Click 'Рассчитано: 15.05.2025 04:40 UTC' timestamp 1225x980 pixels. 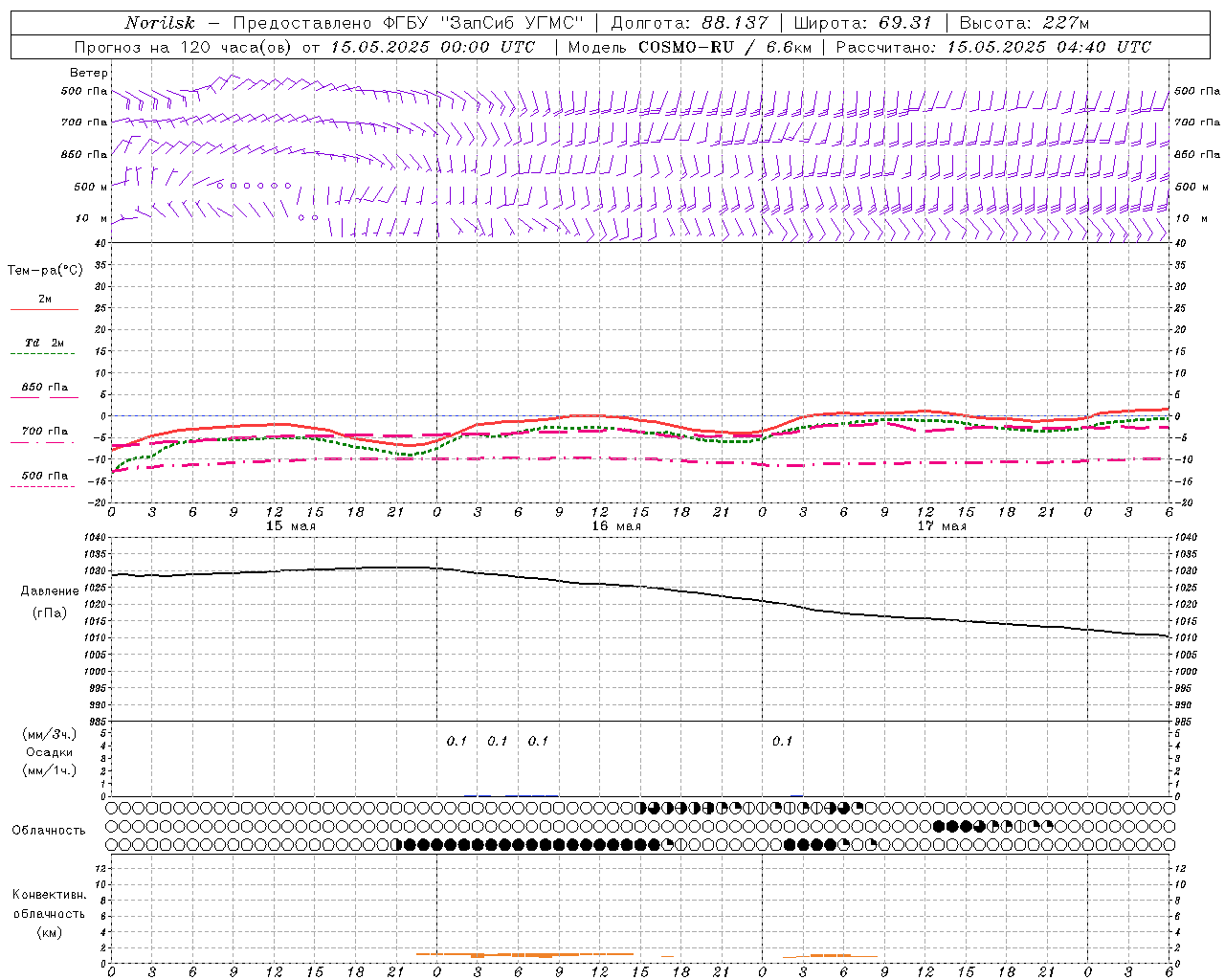tap(993, 47)
